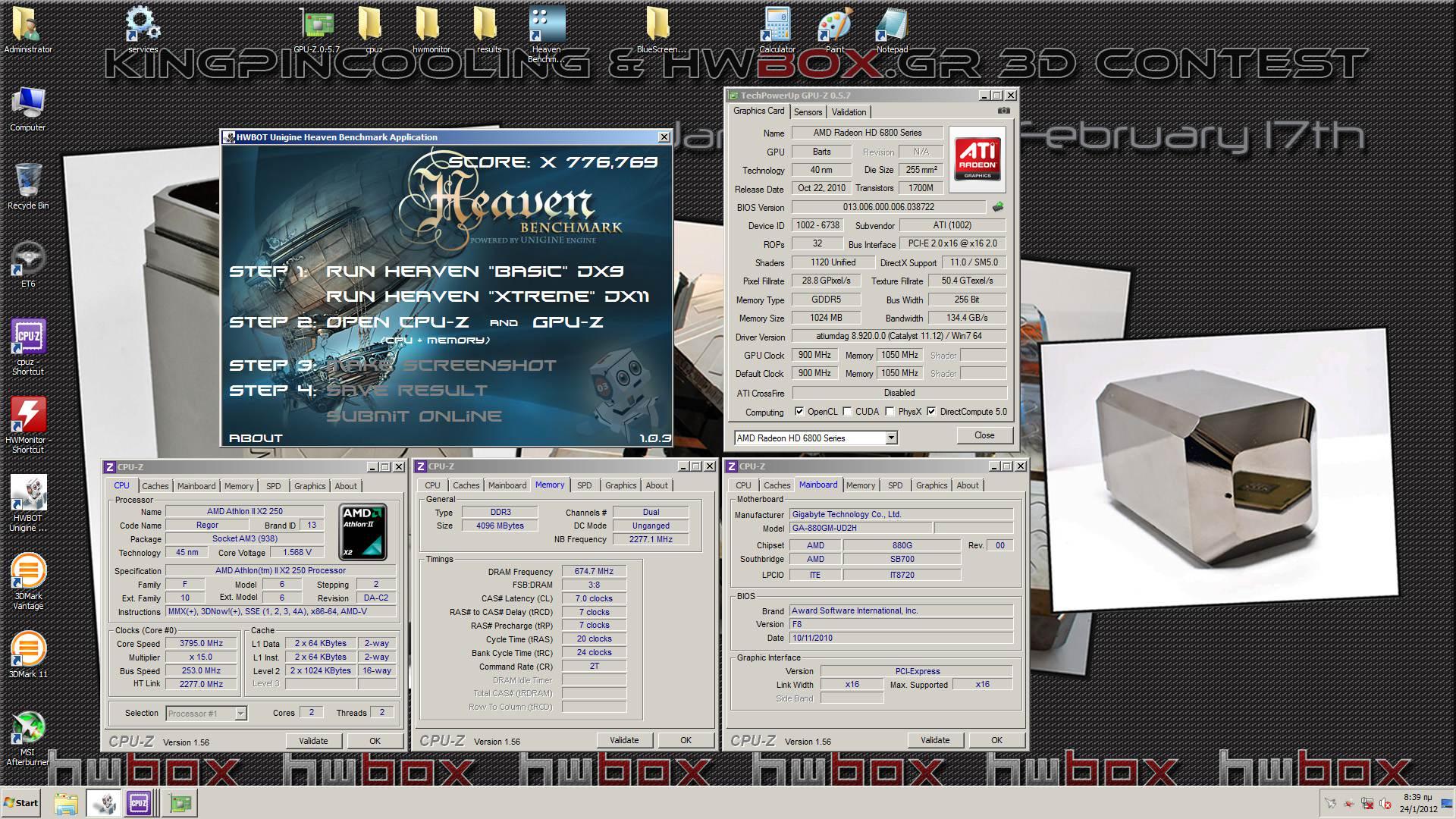Launch the Paint shortcut
Viewport: 1456px width, 819px height.
(x=834, y=29)
